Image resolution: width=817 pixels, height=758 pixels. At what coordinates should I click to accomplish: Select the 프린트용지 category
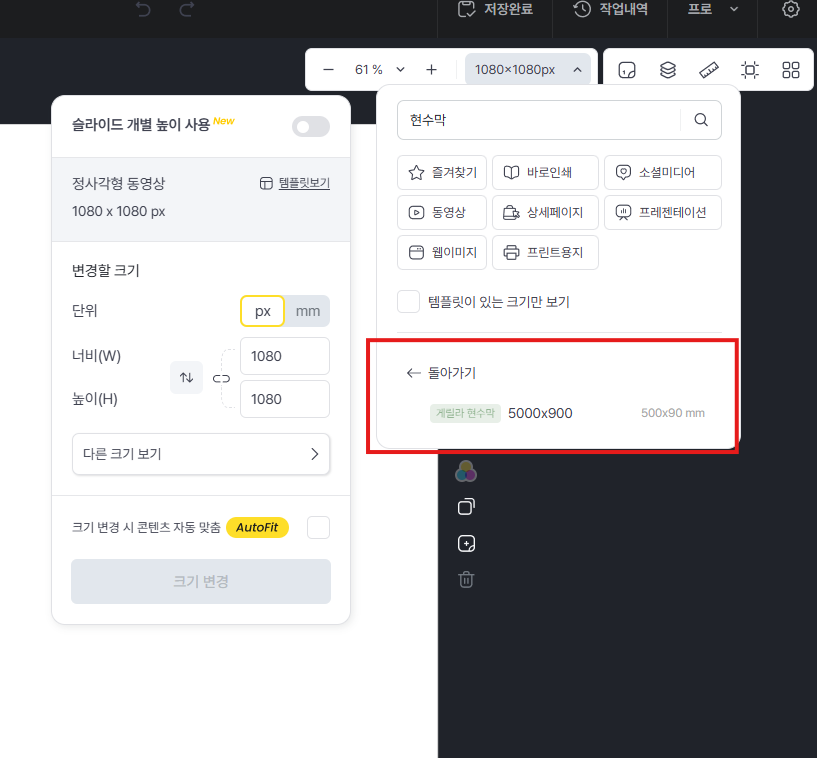coord(545,253)
